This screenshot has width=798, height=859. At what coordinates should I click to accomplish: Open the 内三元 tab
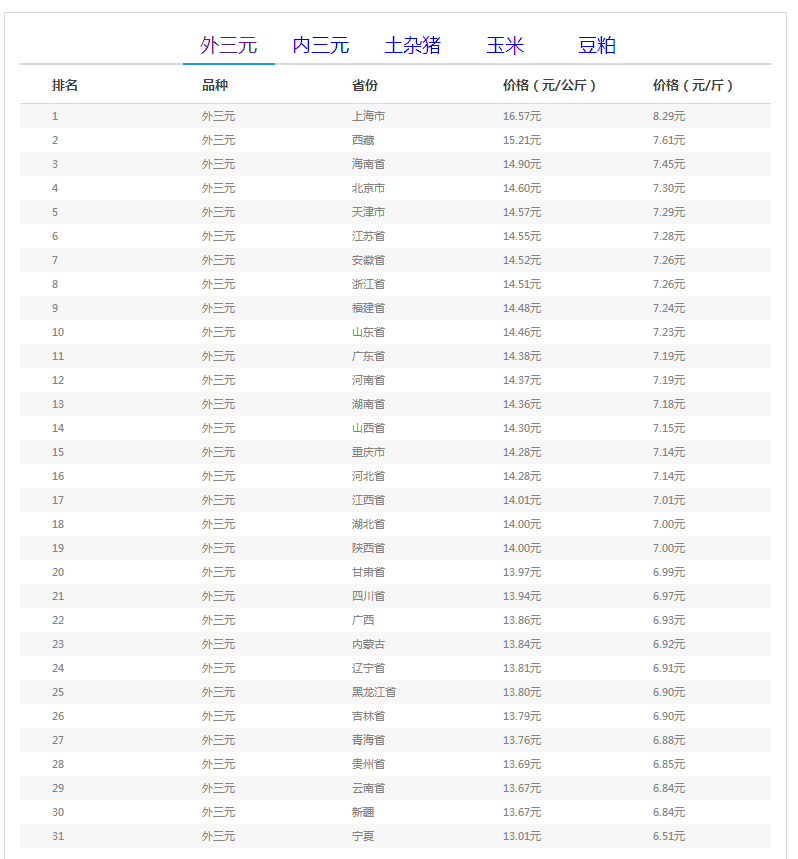pos(320,45)
